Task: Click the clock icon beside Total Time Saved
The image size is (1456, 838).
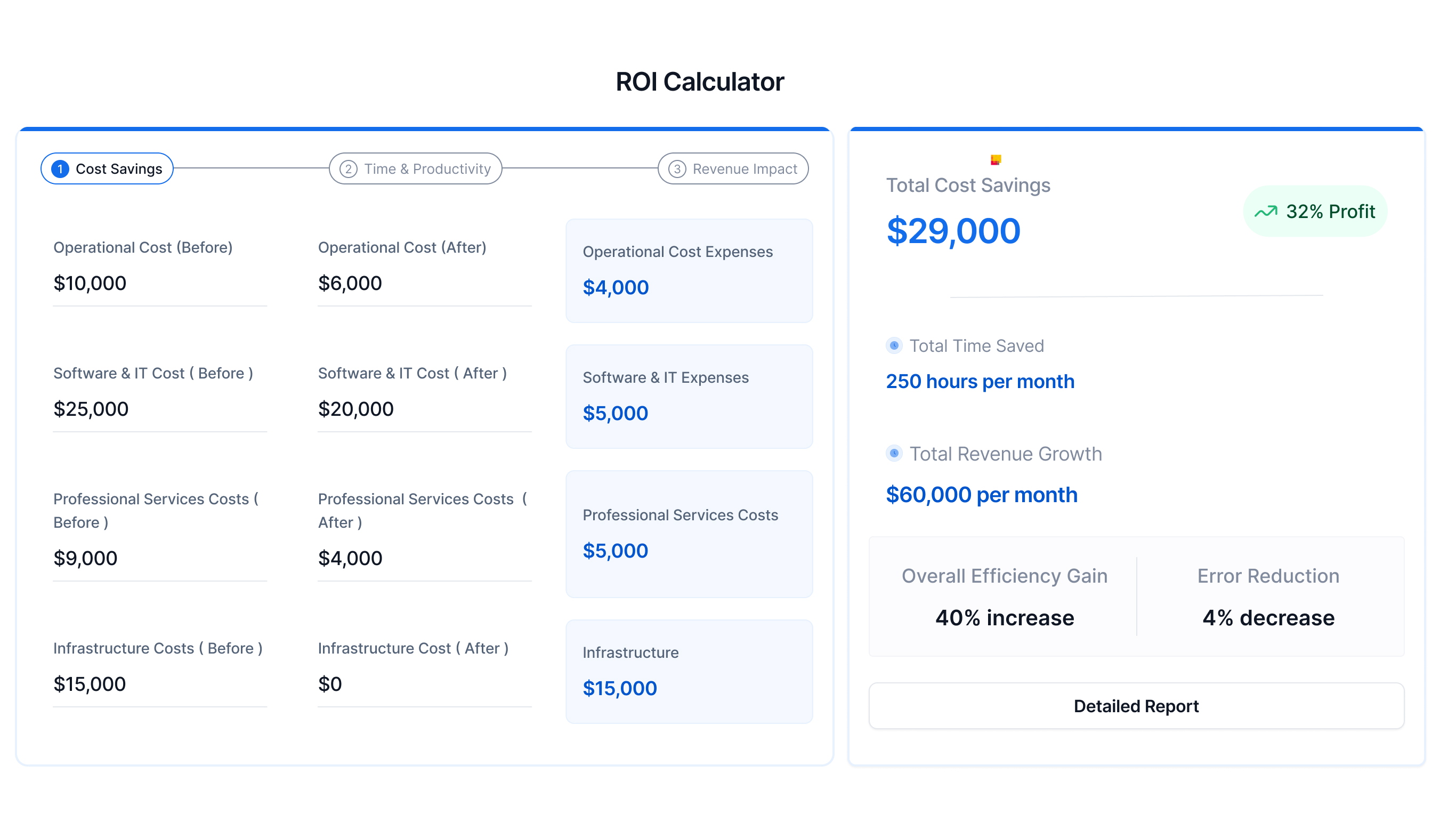Action: (x=894, y=345)
